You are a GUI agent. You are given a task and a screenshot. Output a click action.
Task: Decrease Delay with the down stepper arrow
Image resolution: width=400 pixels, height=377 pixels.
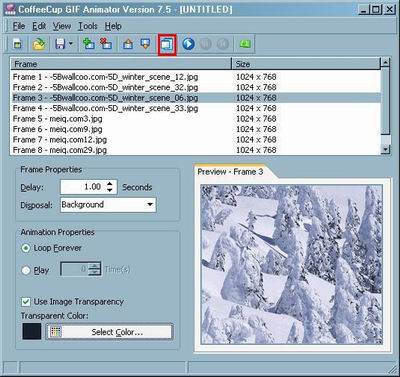click(110, 190)
